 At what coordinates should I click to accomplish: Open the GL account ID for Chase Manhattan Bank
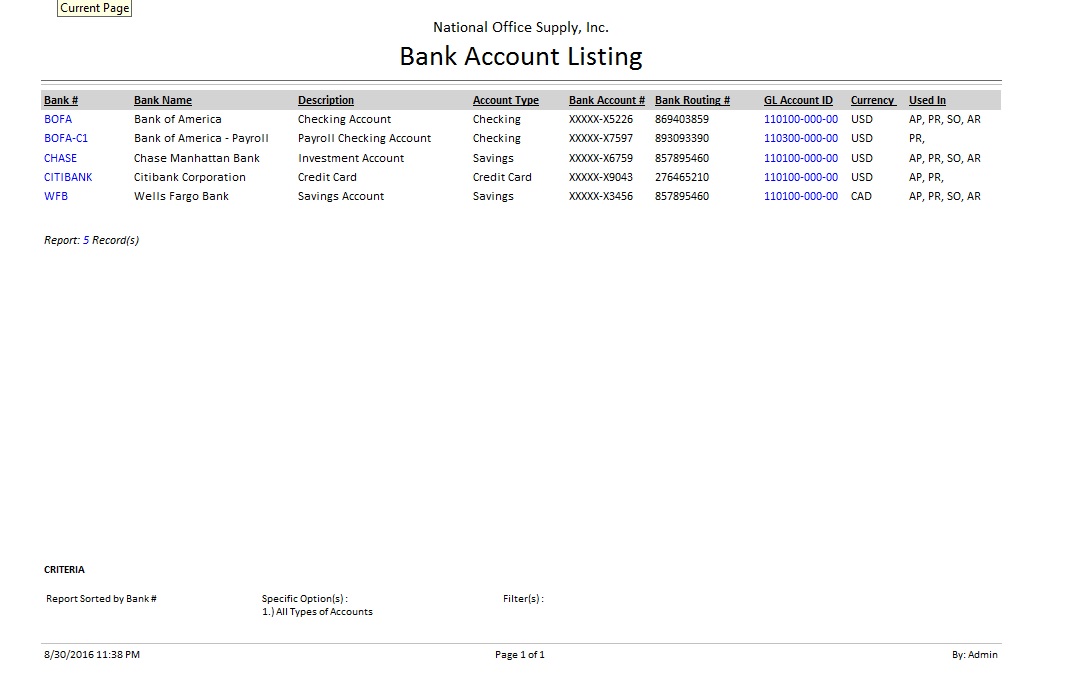[x=800, y=158]
